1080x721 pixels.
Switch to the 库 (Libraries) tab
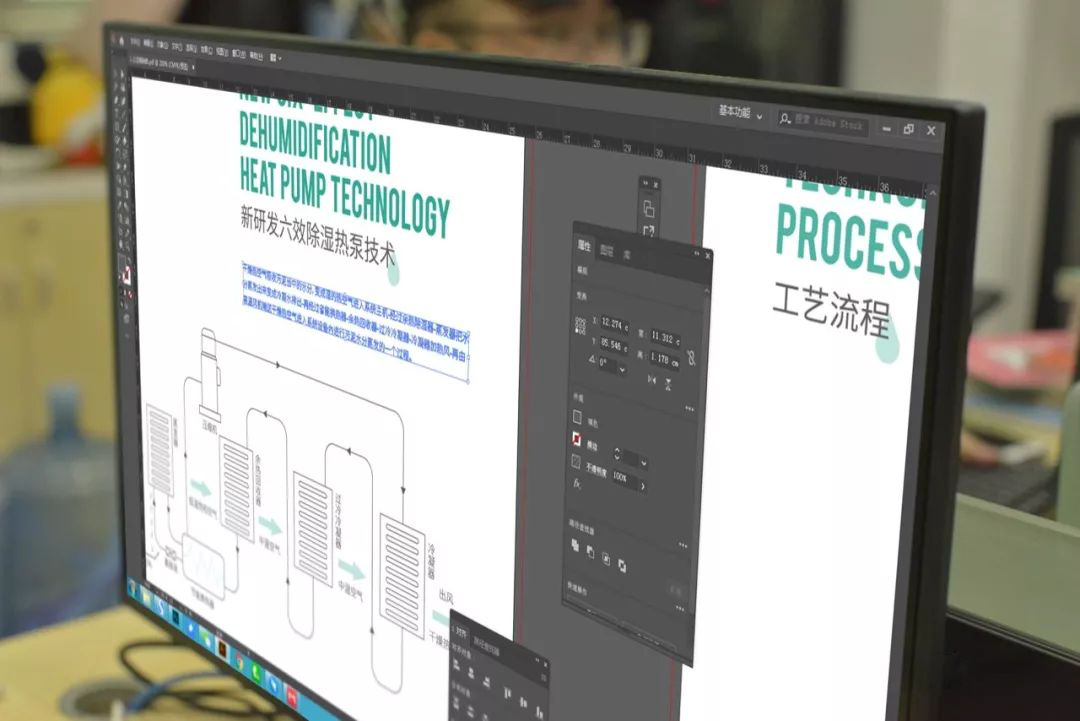(627, 255)
